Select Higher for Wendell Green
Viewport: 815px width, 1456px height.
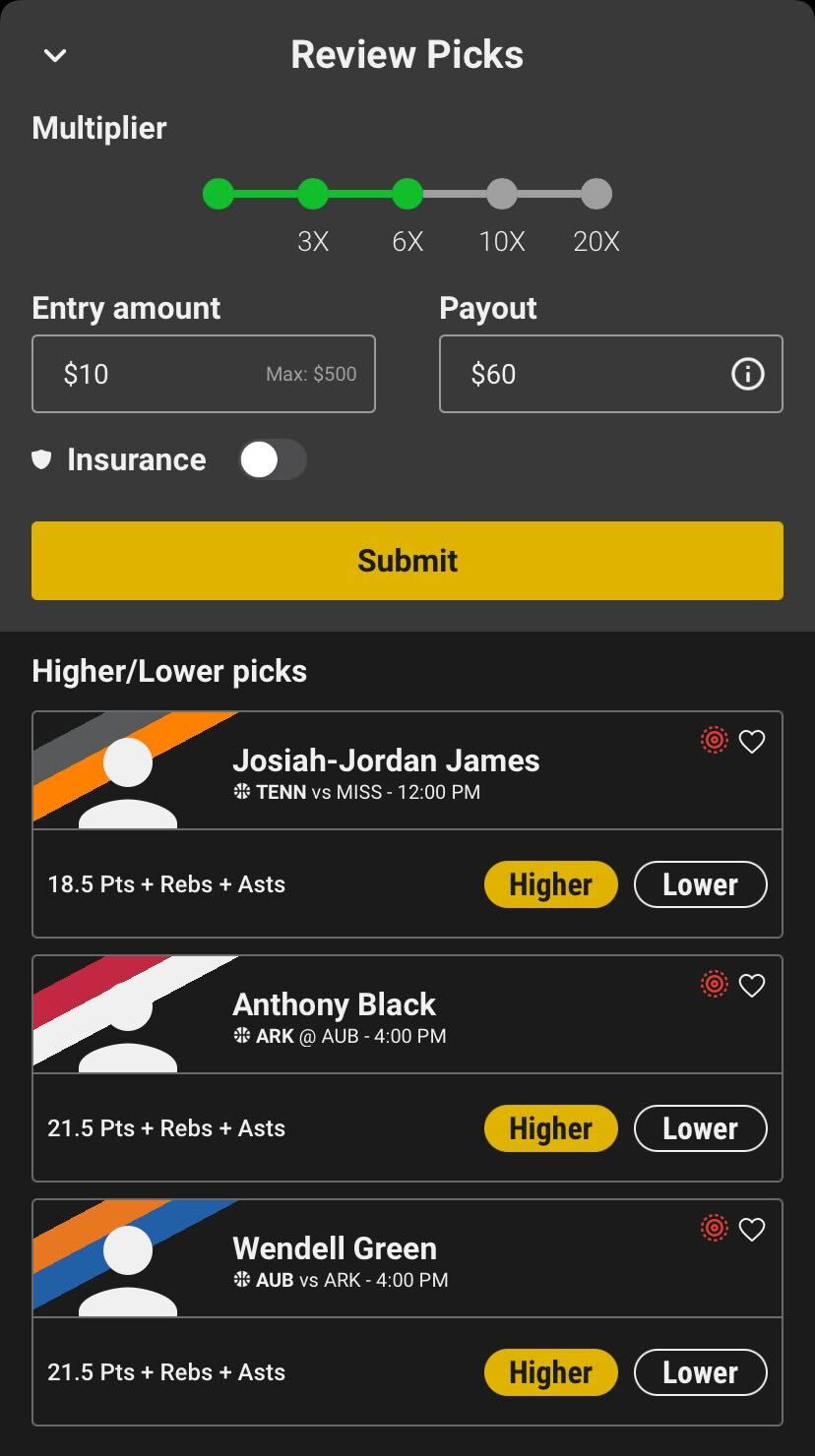[x=551, y=1372]
